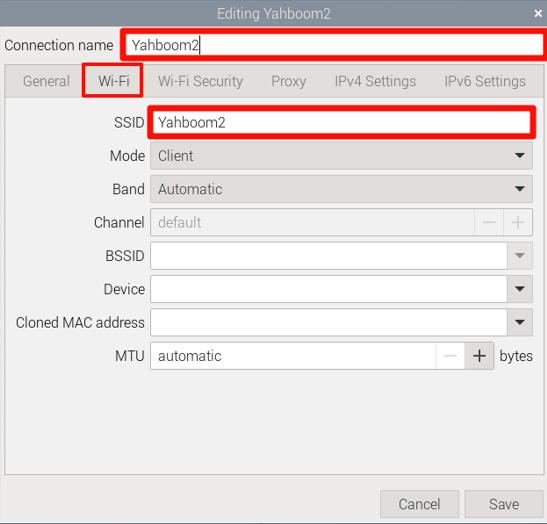Click the MTU automatic value field

293,356
